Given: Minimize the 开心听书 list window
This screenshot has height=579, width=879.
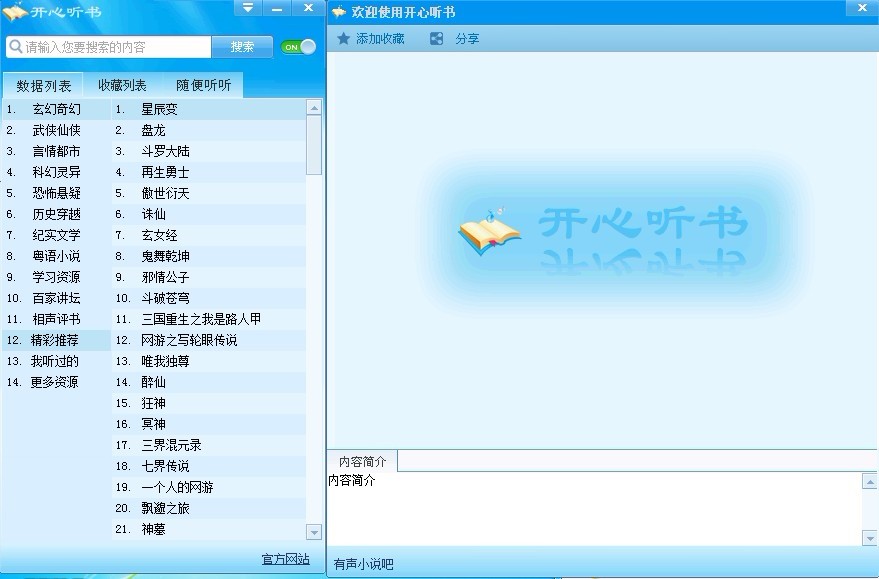Looking at the screenshot, I should point(277,7).
